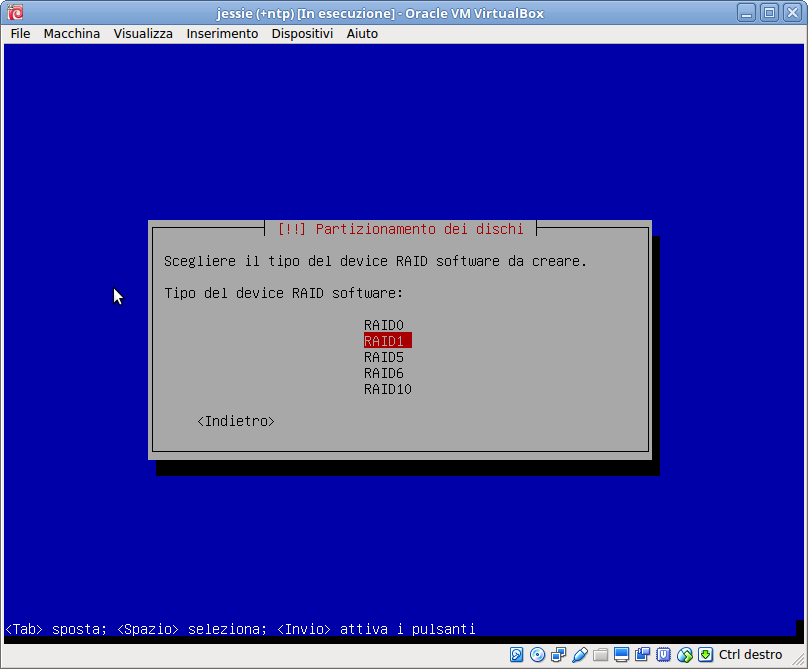Image resolution: width=808 pixels, height=669 pixels.
Task: Select RAID10 in the list
Action: point(388,389)
